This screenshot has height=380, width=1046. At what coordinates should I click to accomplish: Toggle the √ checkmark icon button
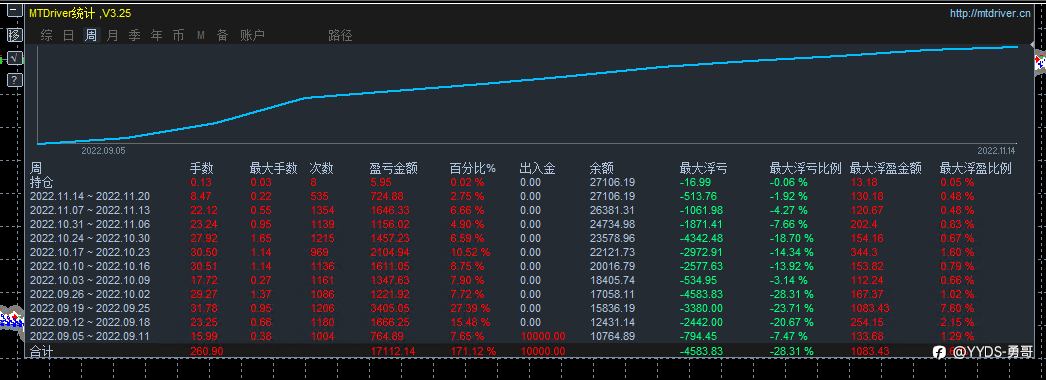pyautogui.click(x=14, y=58)
